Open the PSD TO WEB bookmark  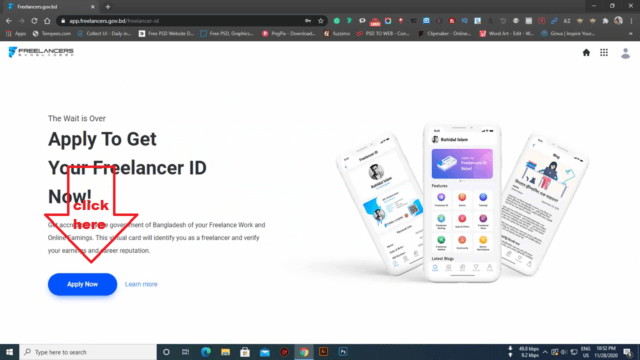tap(383, 33)
